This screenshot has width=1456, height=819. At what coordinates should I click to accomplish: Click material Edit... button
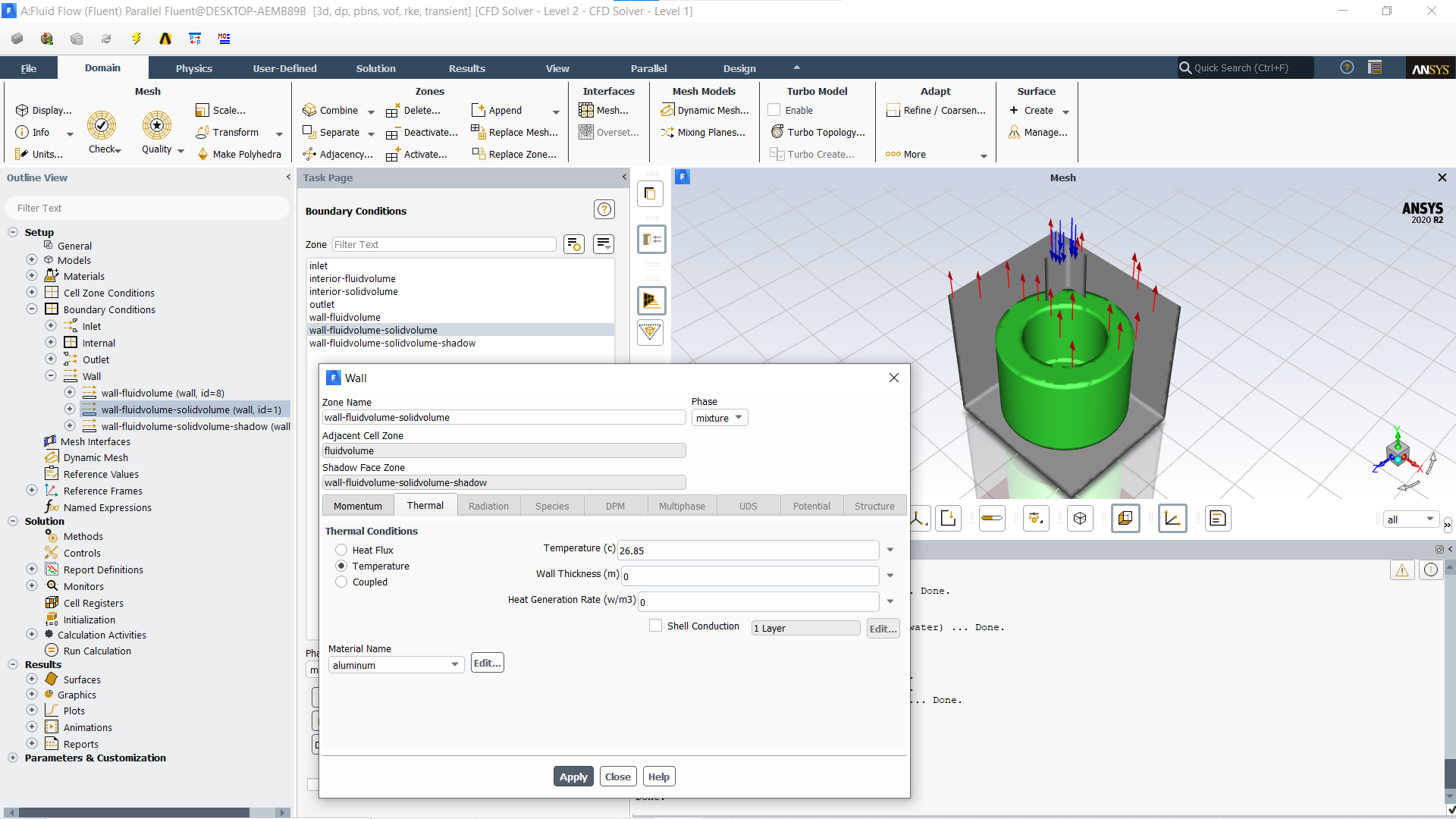[487, 663]
